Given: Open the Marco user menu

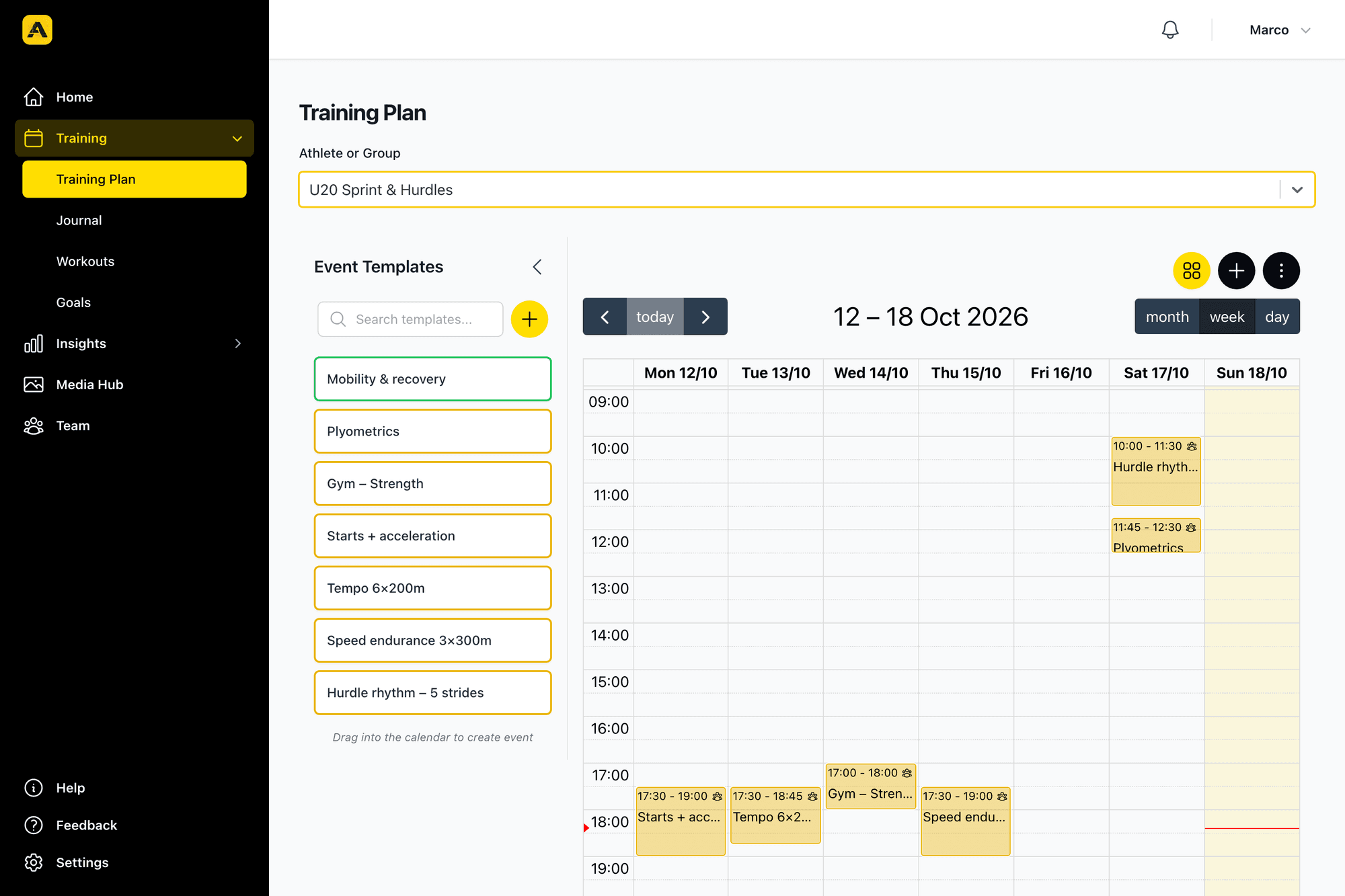Looking at the screenshot, I should [1280, 30].
